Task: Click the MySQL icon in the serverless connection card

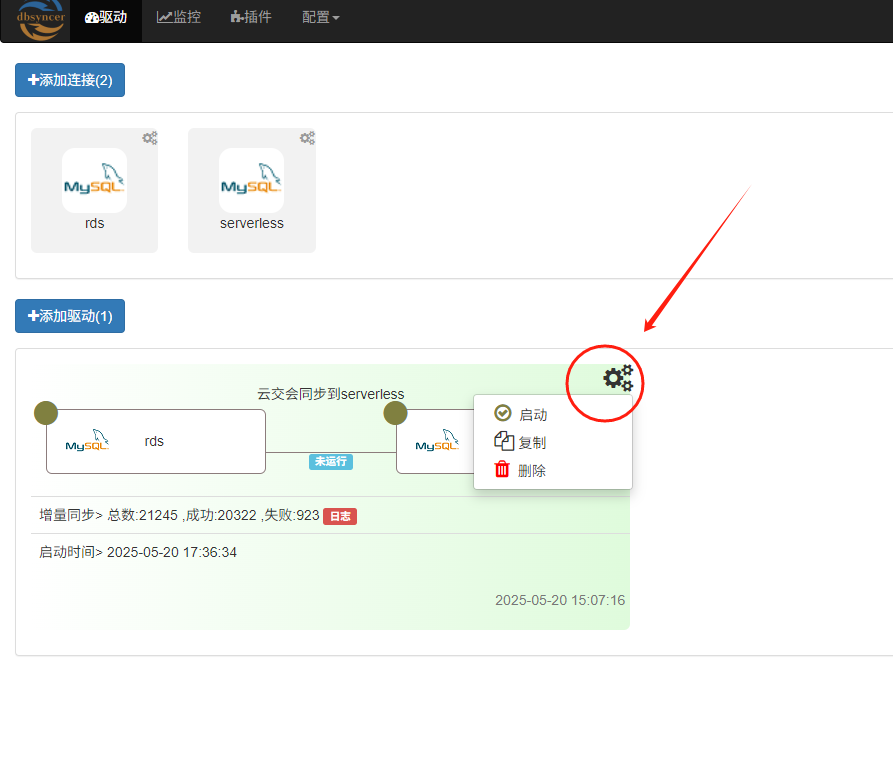Action: 251,180
